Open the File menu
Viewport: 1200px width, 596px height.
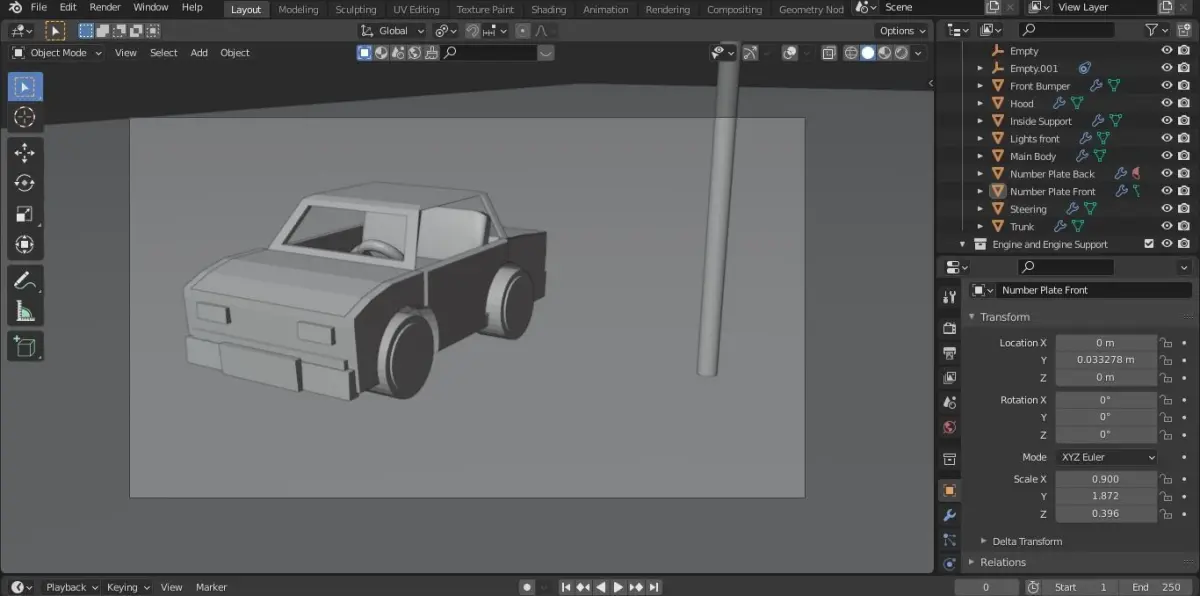point(39,8)
